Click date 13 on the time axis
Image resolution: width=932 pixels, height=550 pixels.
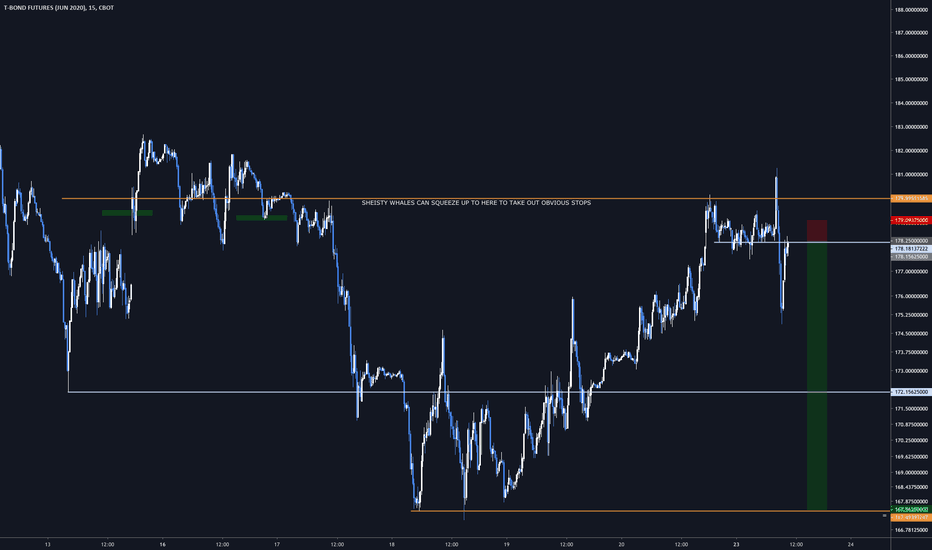[x=48, y=544]
